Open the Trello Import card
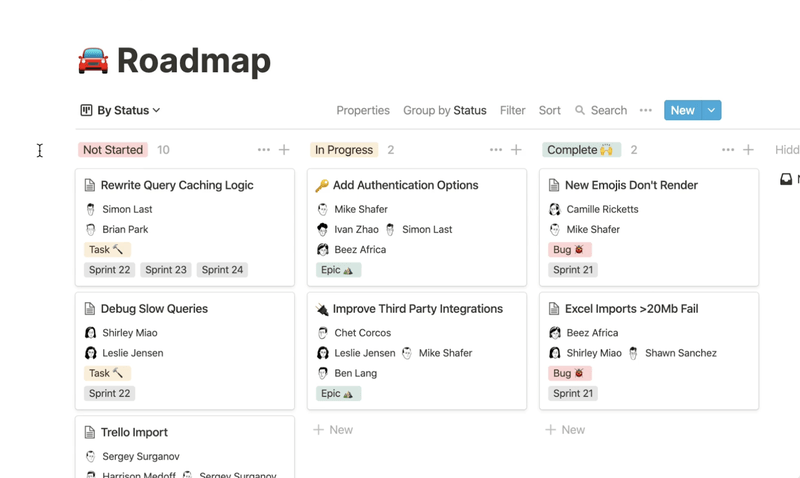 pyautogui.click(x=185, y=447)
